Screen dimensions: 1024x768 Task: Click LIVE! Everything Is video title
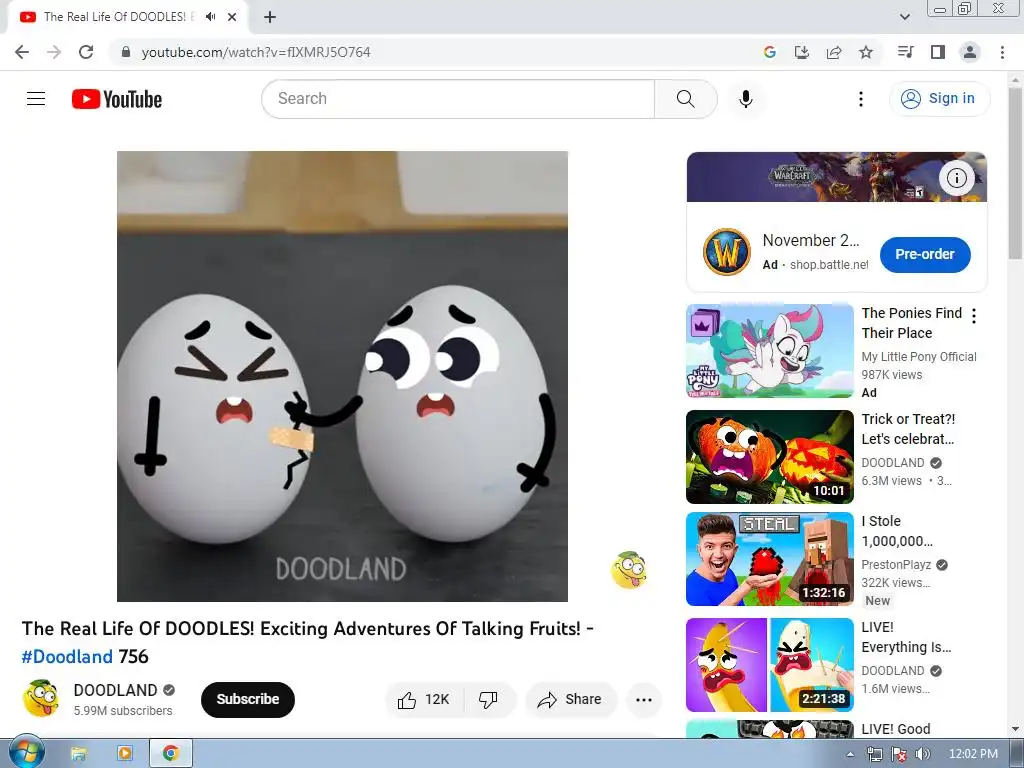click(x=906, y=637)
